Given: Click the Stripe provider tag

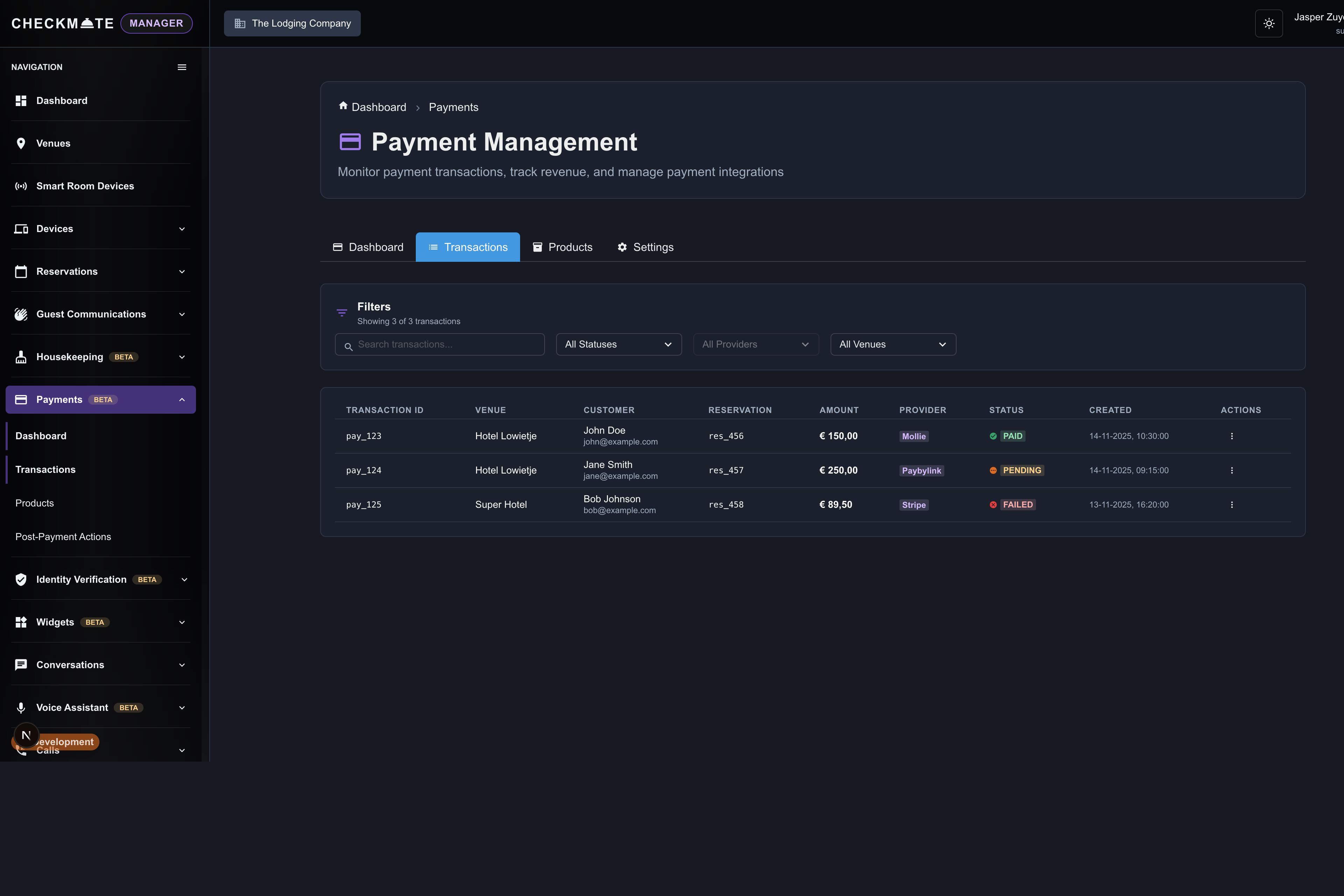Looking at the screenshot, I should point(914,505).
